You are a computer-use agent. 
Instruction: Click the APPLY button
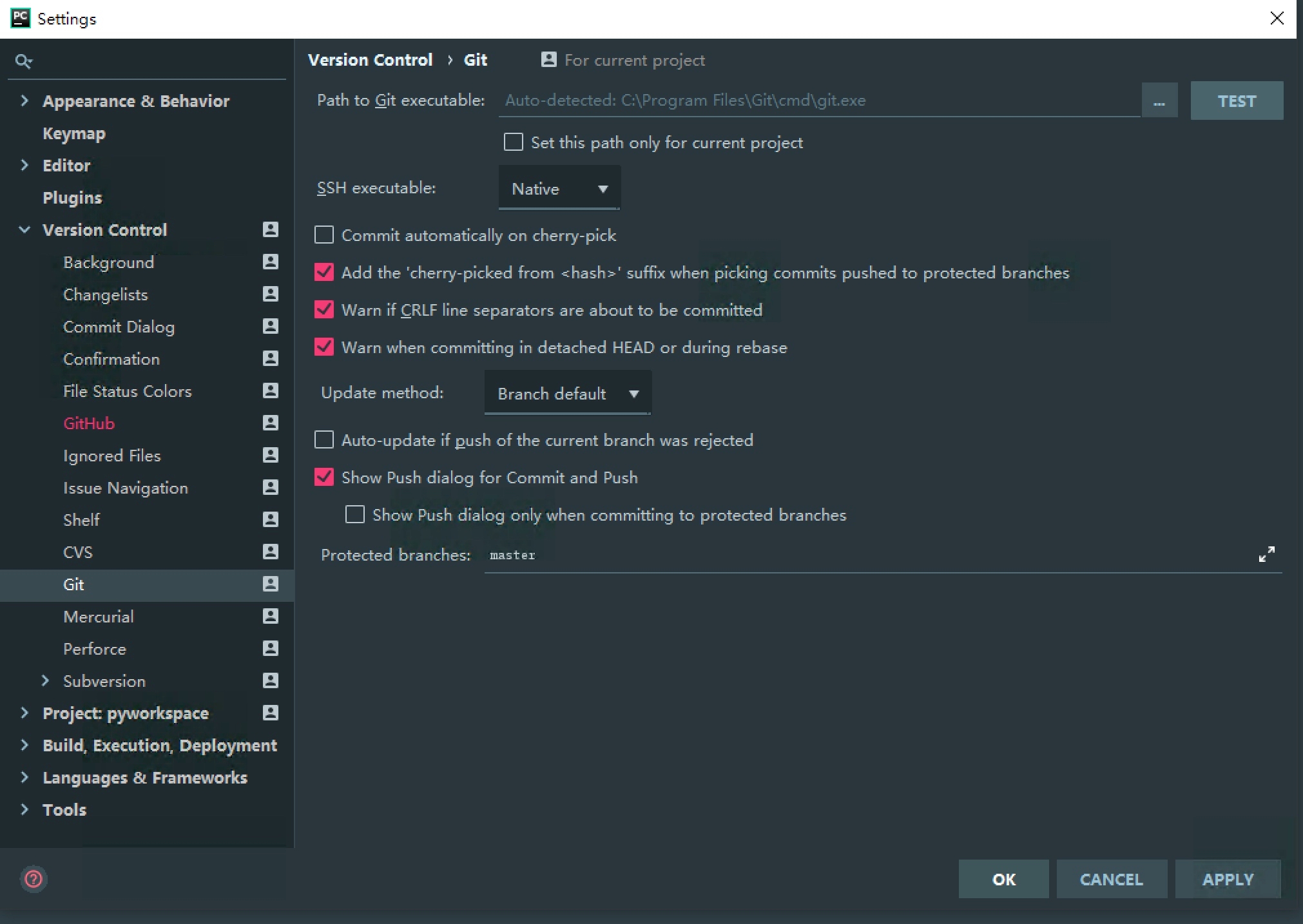coord(1227,879)
